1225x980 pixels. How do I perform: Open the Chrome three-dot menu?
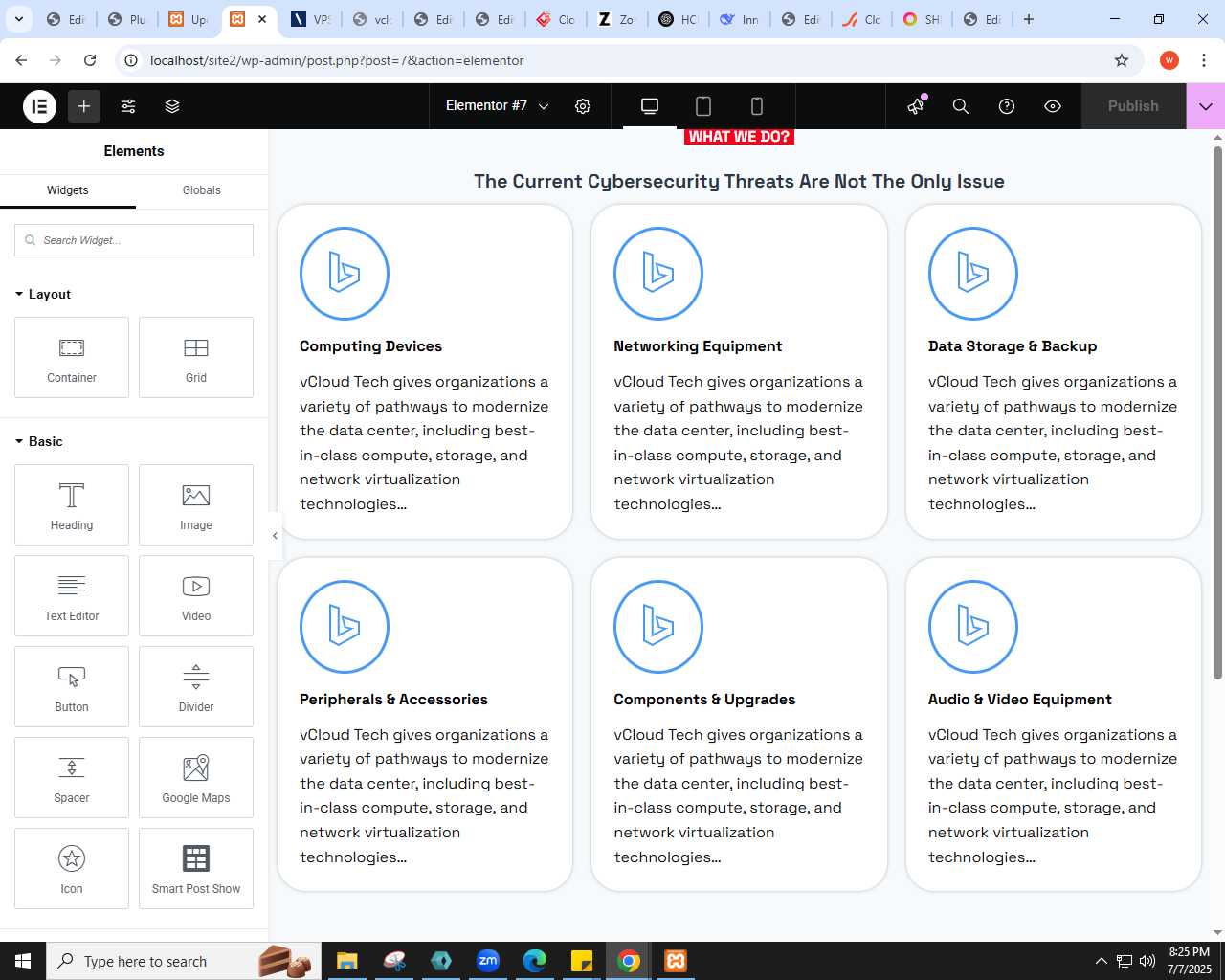point(1203,60)
